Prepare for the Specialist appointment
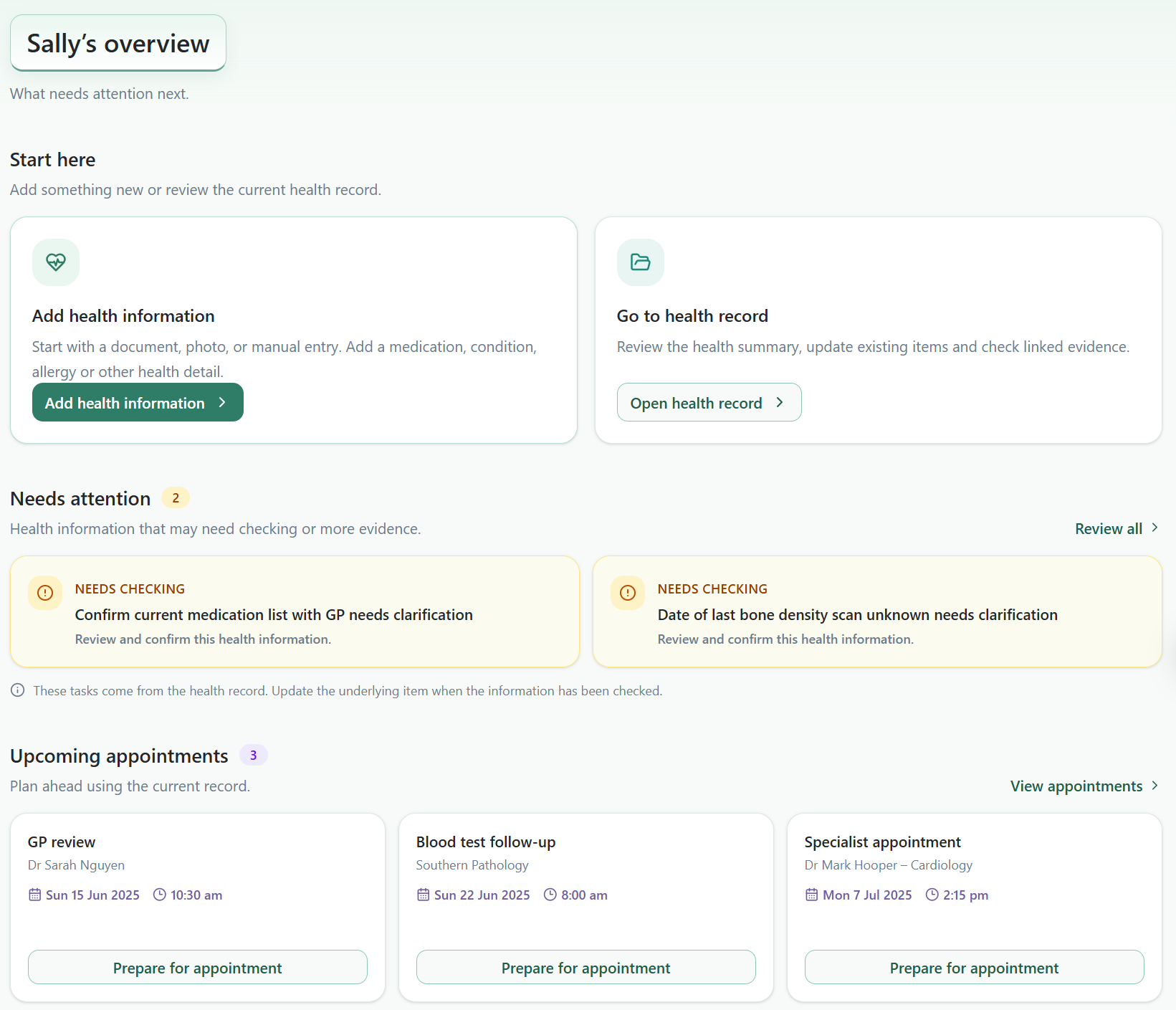This screenshot has width=1176, height=1010. [974, 968]
